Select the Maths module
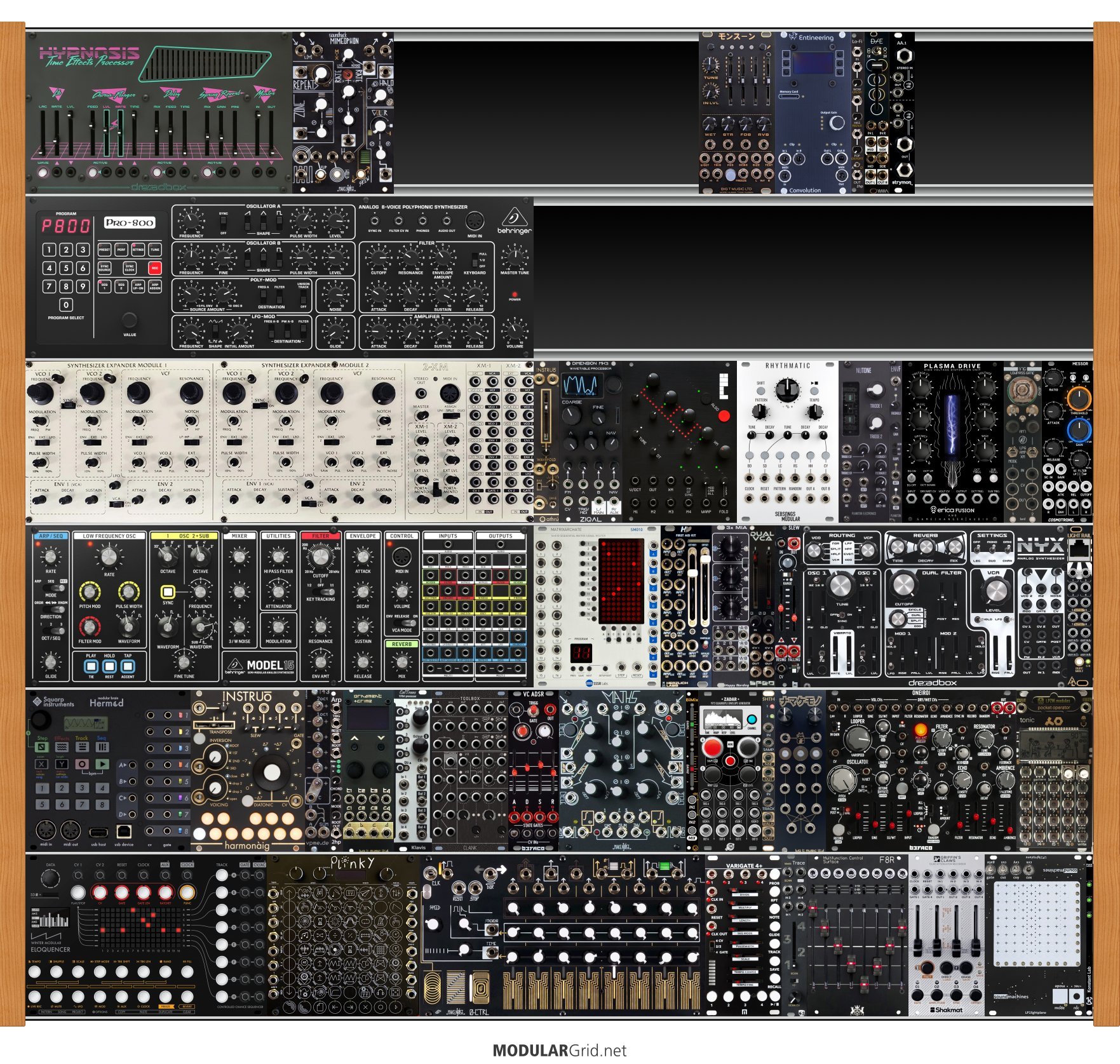The height and width of the screenshot is (1064, 1120). tap(623, 771)
